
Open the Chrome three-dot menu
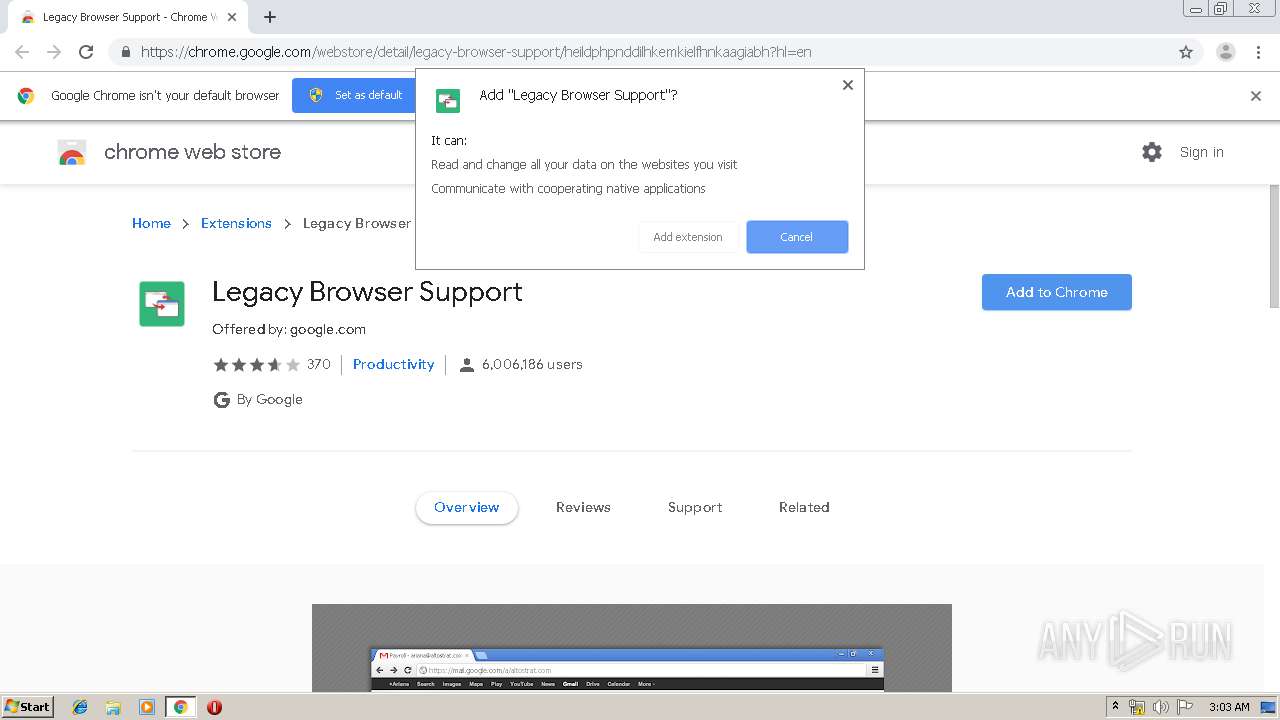(x=1258, y=52)
